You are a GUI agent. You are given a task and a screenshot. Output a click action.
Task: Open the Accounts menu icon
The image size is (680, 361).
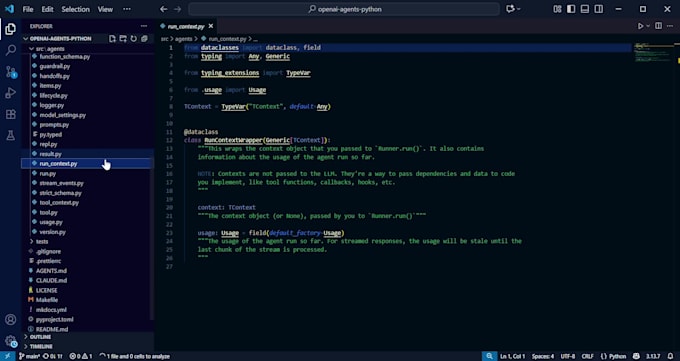coord(10,320)
